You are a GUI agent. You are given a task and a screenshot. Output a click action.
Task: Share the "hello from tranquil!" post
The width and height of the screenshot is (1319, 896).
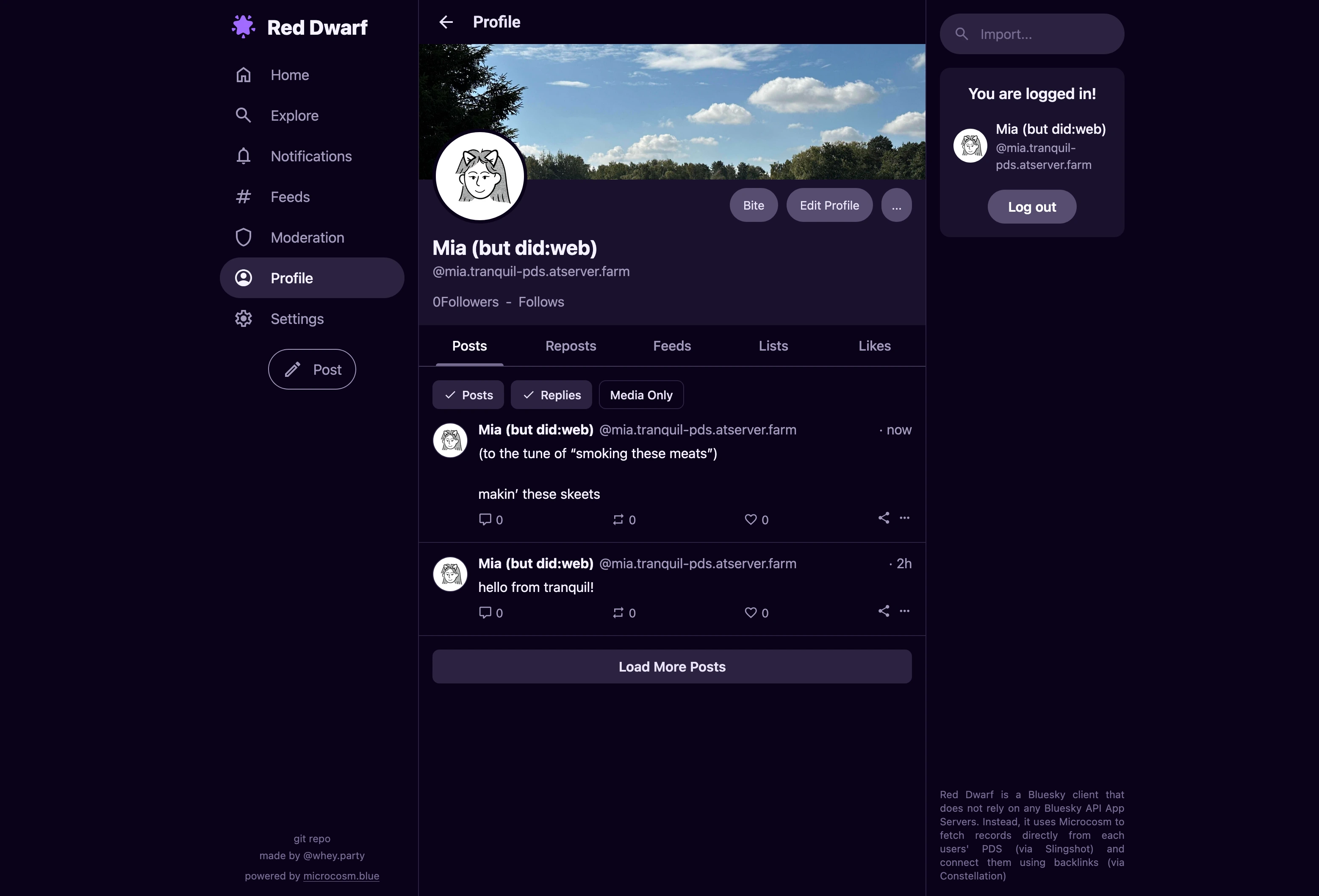pos(884,611)
